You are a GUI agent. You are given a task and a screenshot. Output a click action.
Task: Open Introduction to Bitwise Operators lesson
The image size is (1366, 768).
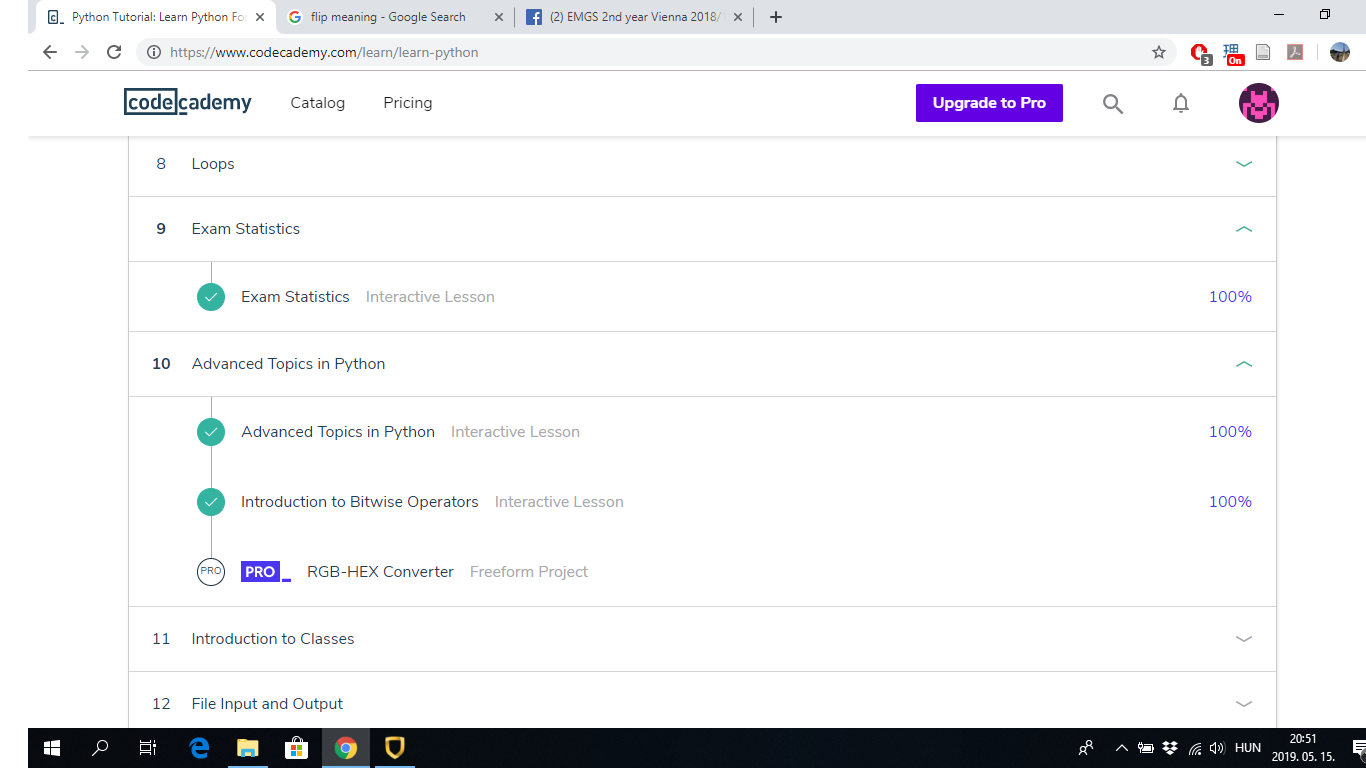(360, 502)
